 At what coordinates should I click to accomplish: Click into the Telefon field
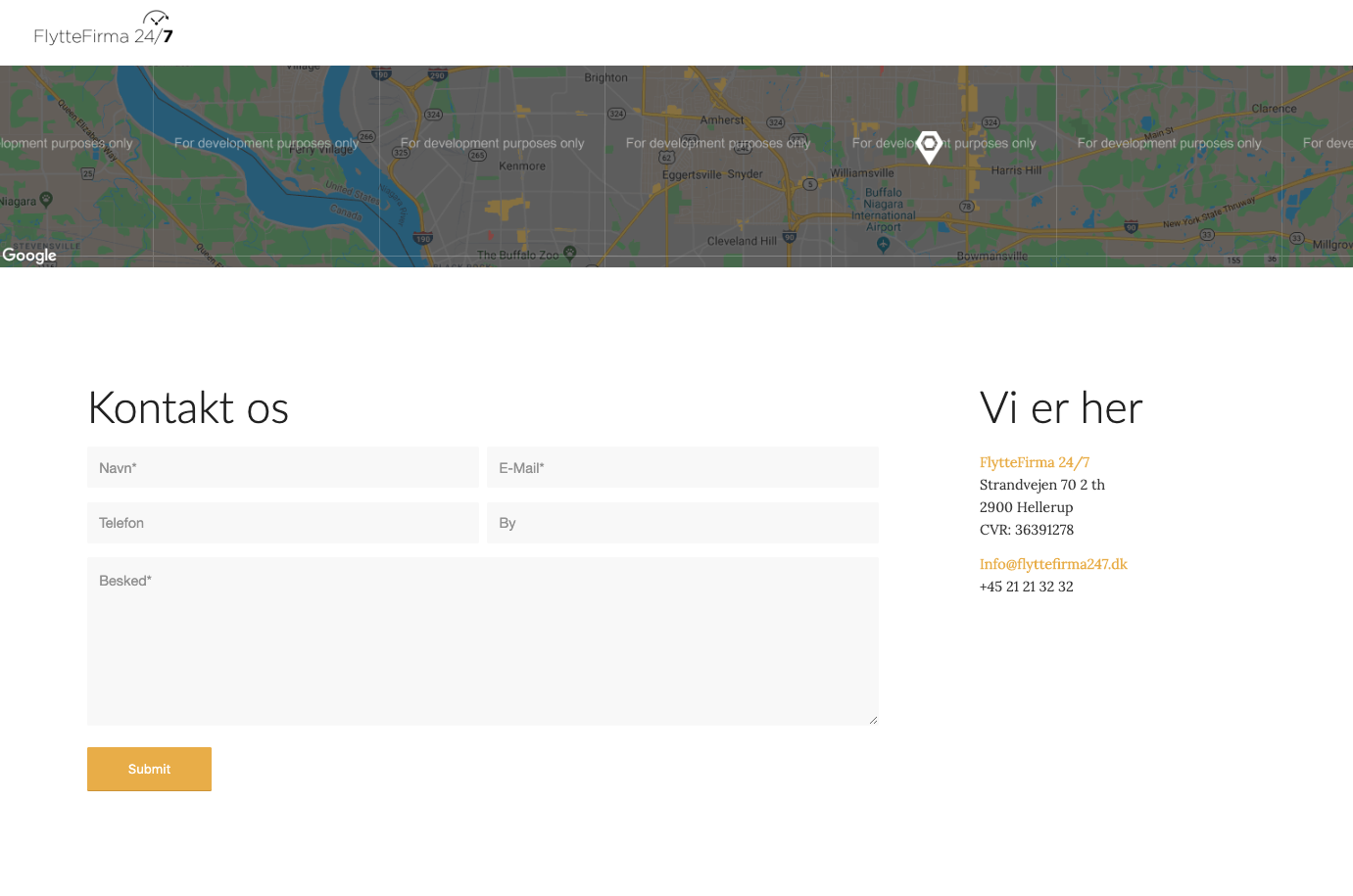tap(283, 523)
